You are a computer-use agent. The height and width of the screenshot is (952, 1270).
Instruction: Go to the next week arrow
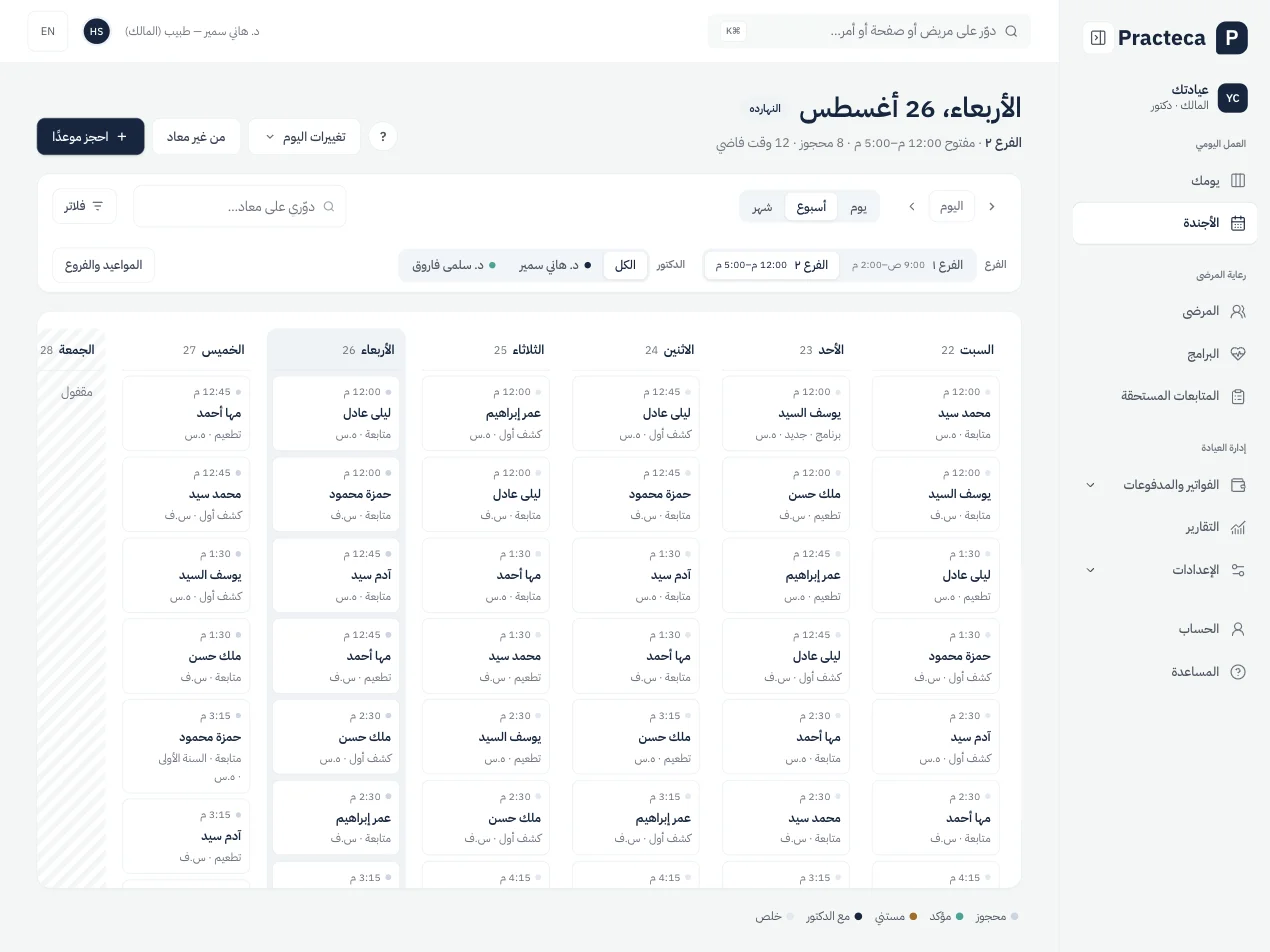click(x=912, y=207)
